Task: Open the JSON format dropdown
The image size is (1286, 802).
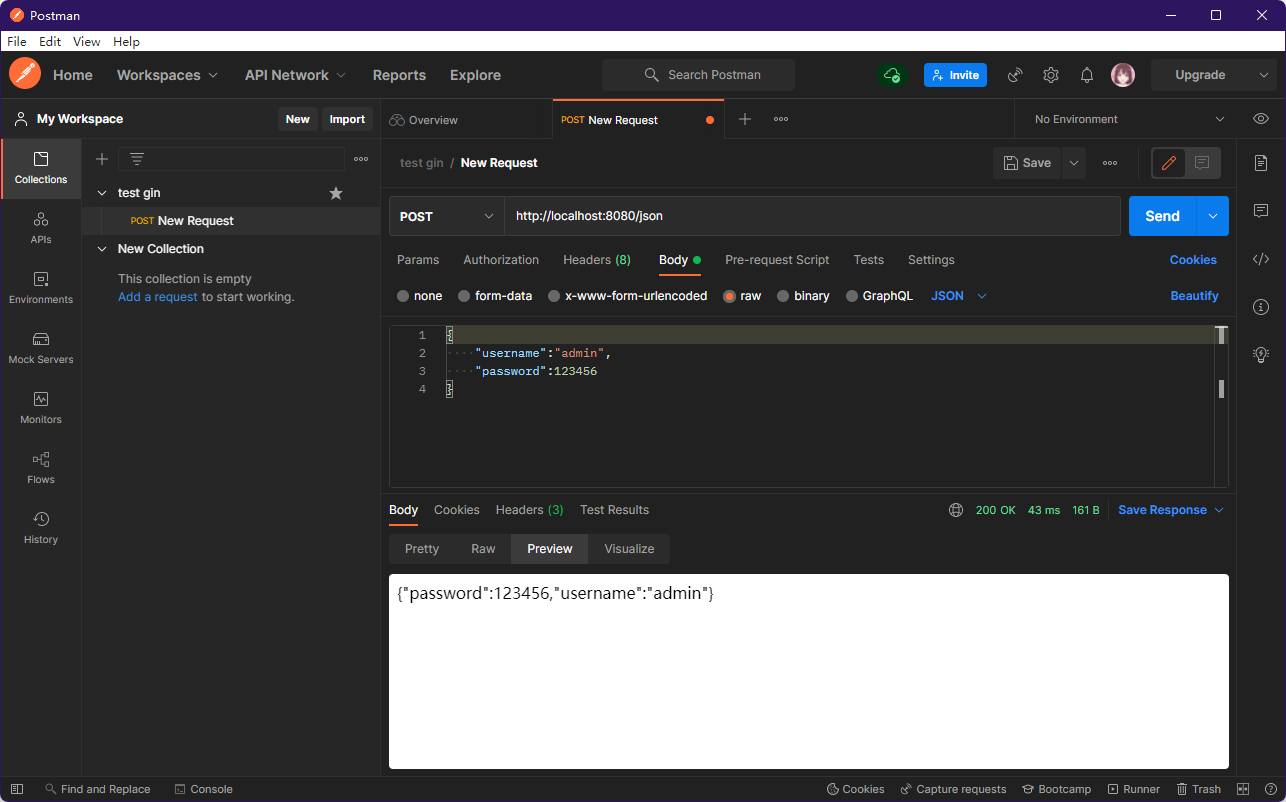Action: (x=959, y=296)
